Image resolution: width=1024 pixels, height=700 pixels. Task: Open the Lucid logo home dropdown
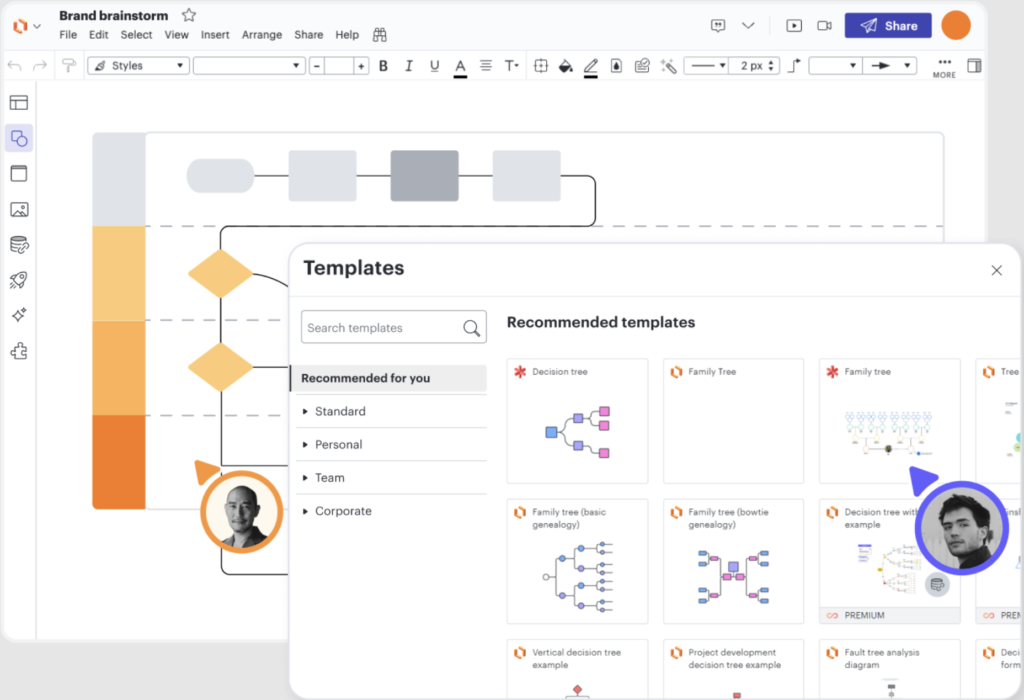[x=27, y=26]
